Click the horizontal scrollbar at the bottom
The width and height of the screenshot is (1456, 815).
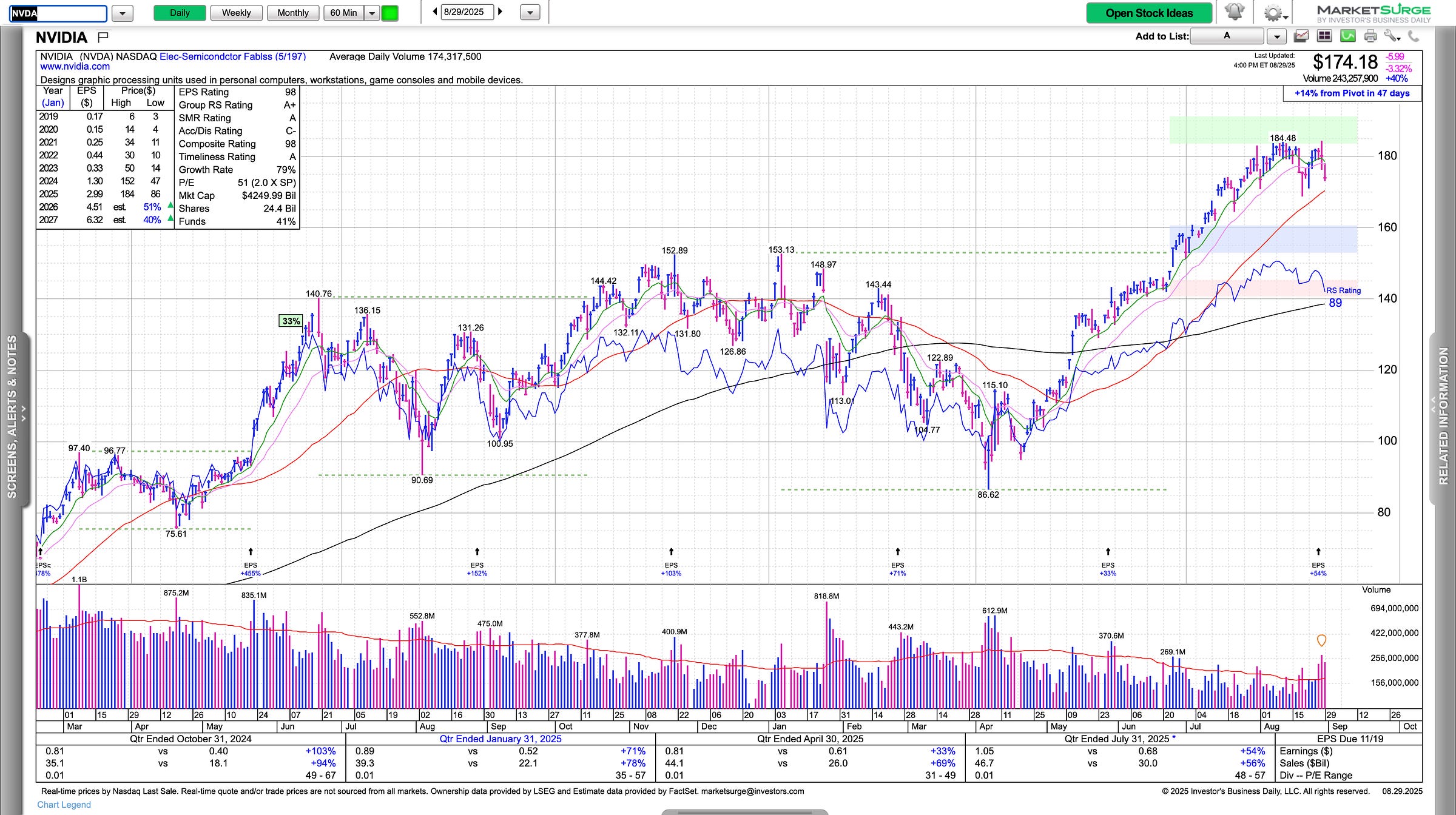744,811
